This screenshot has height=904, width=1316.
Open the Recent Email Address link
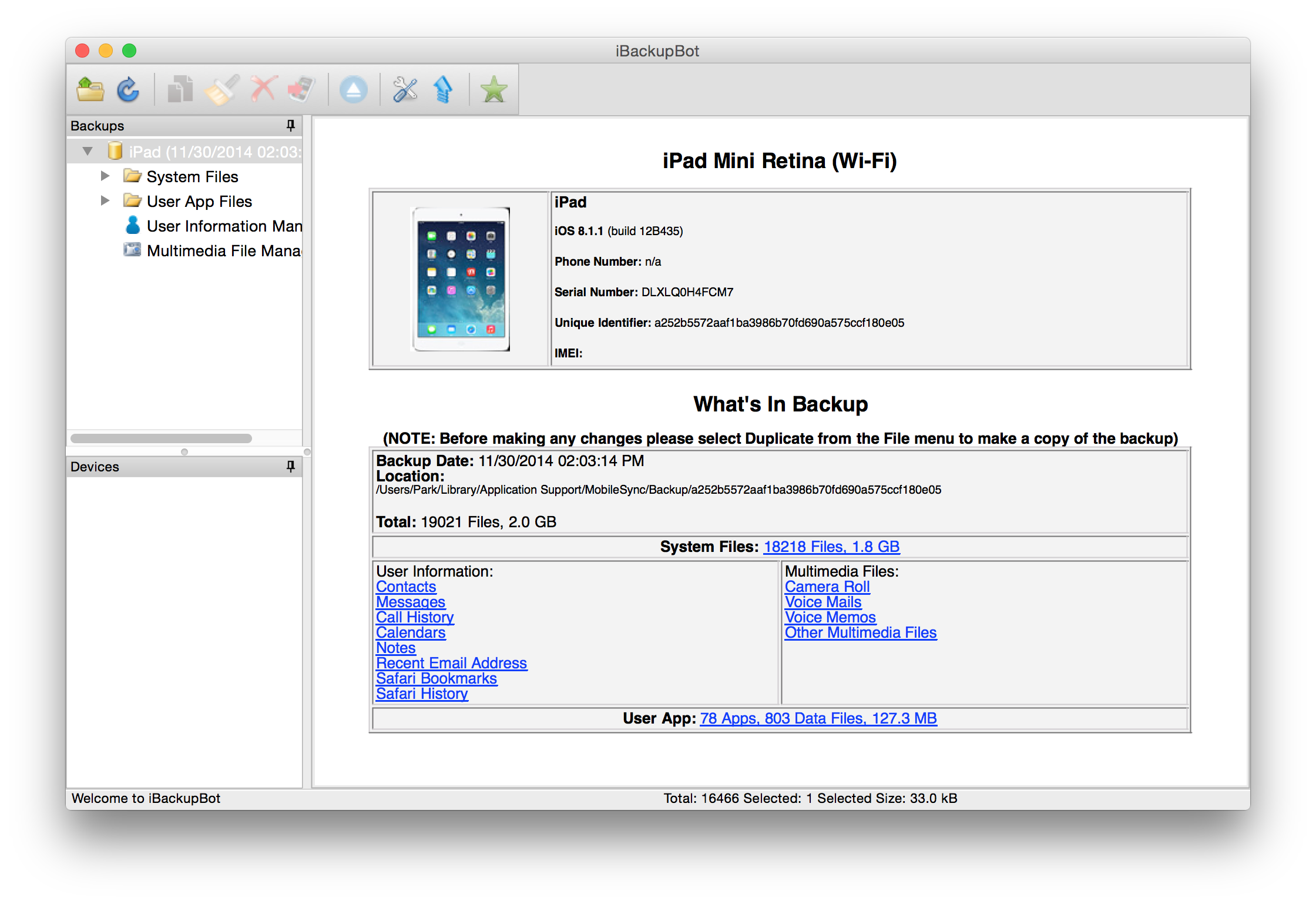[x=451, y=663]
